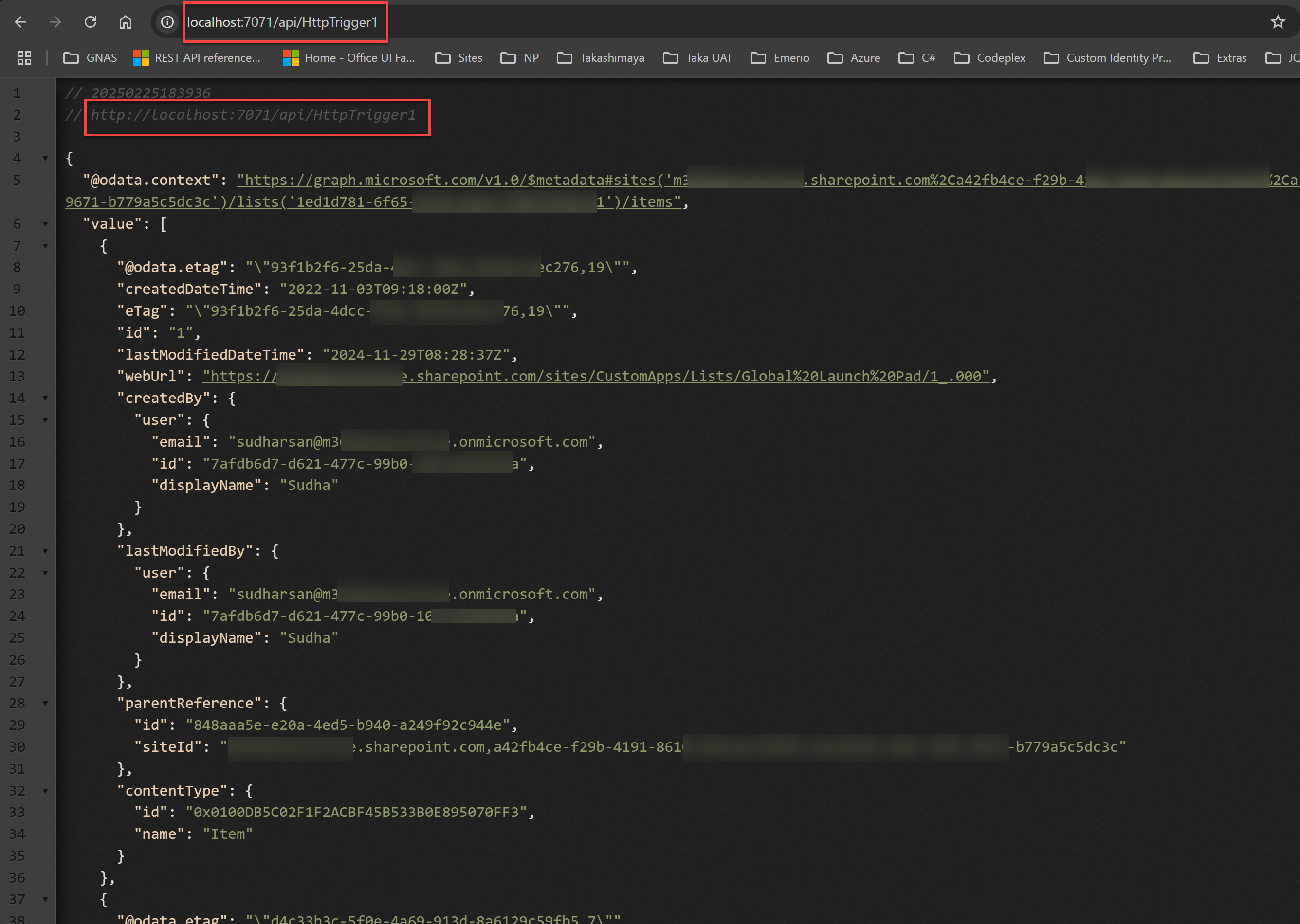
Task: Open the sharepoint.com webUrl link
Action: pos(569,376)
